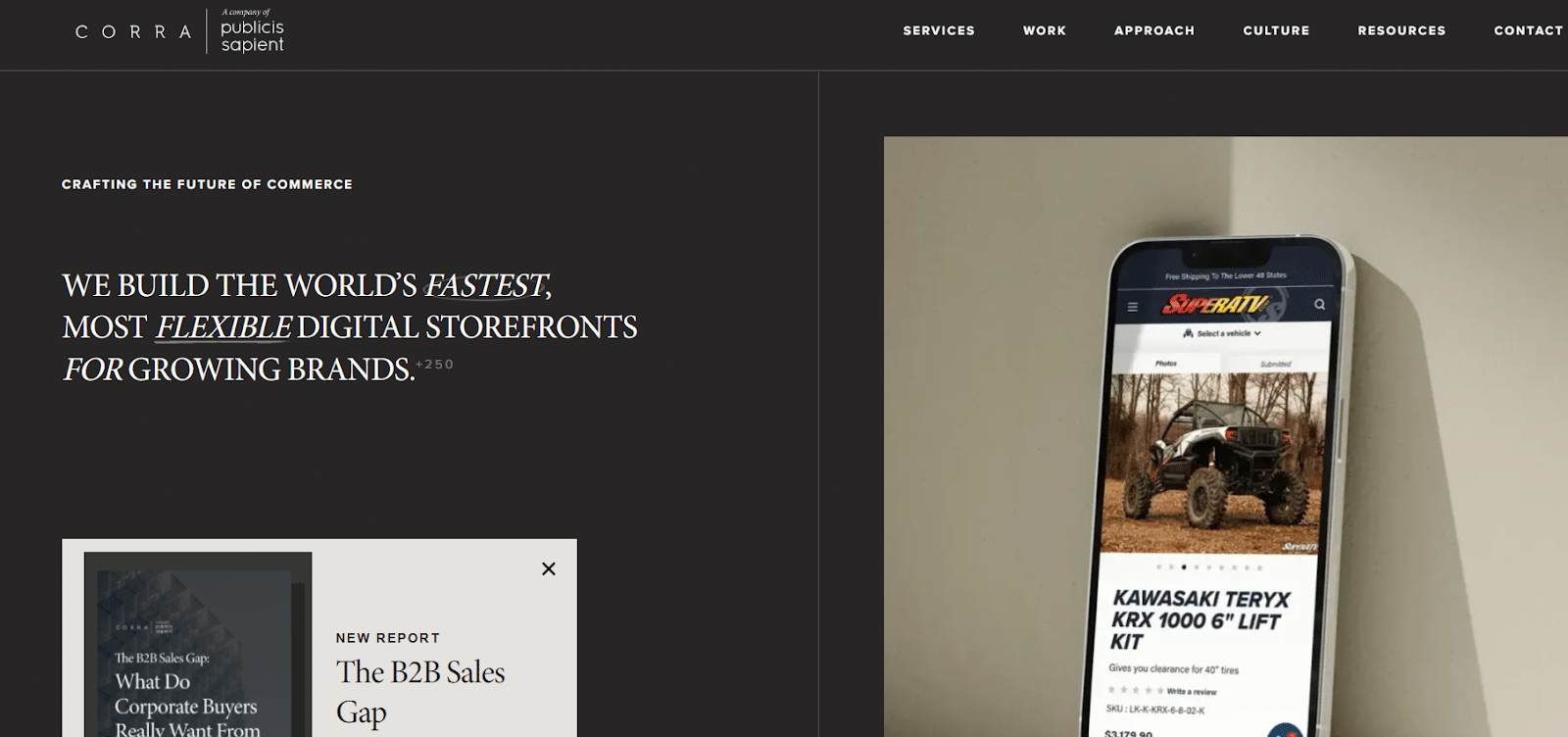Select the Submitted tab on phone screen
Image resolution: width=1568 pixels, height=737 pixels.
point(1275,364)
